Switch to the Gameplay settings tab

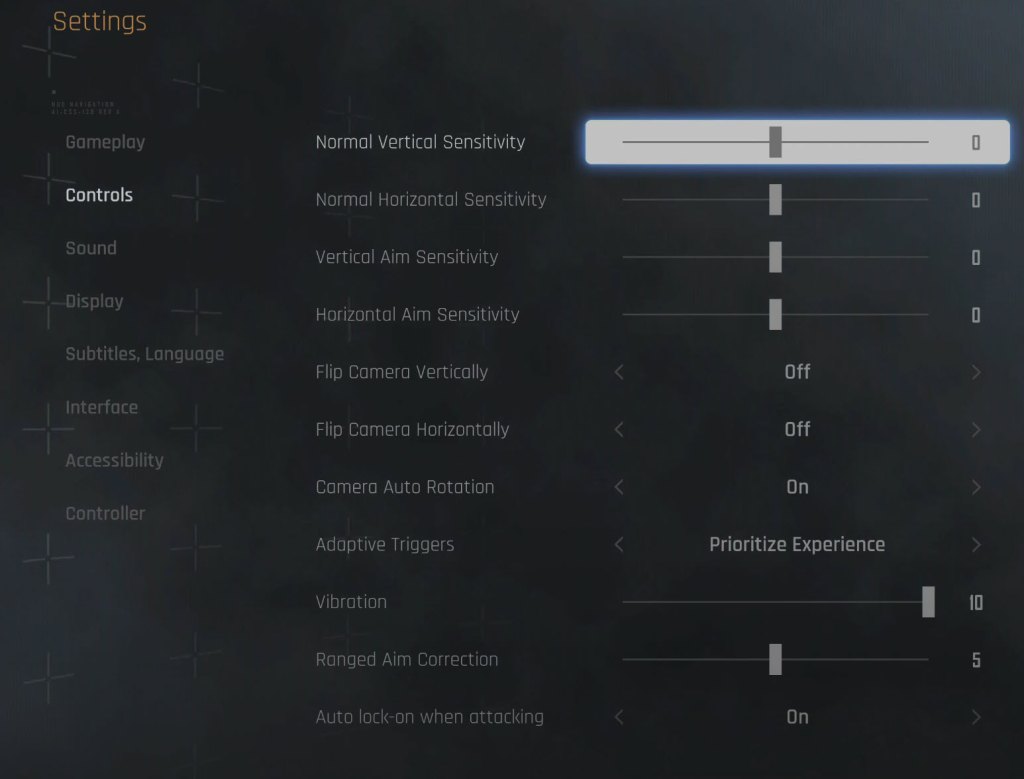coord(105,142)
